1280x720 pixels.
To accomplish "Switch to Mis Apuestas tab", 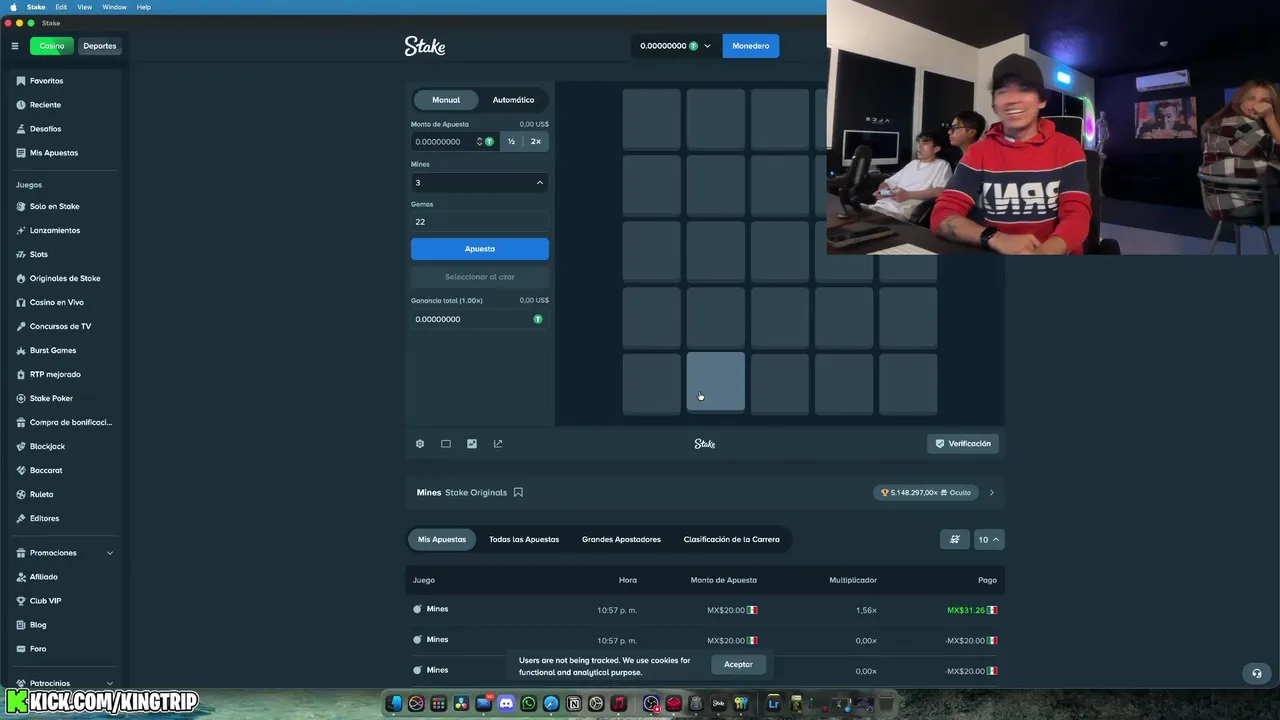I will click(x=442, y=539).
